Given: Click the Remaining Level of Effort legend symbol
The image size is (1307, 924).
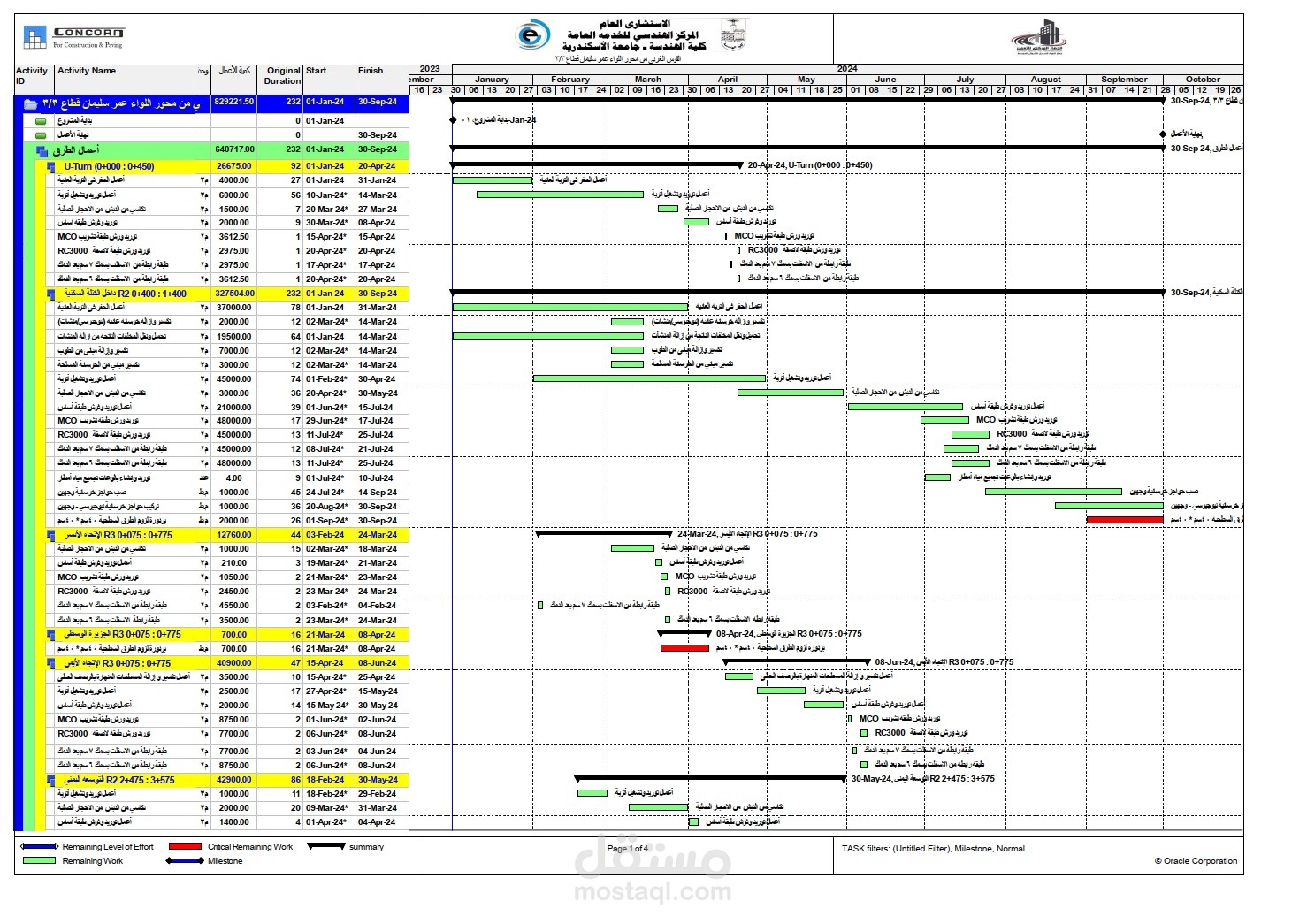Looking at the screenshot, I should tap(38, 846).
